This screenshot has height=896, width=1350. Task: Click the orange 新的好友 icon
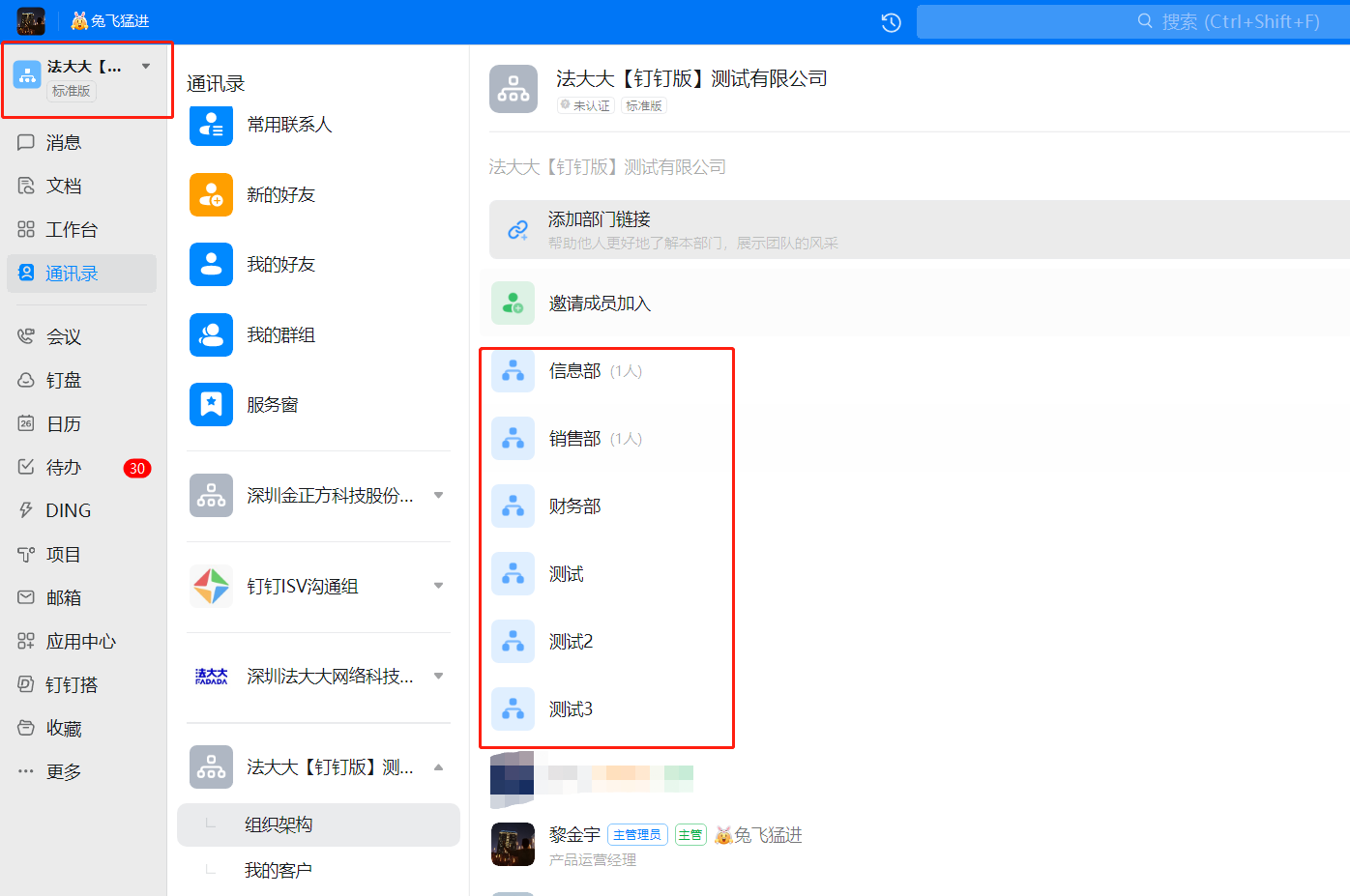point(211,194)
